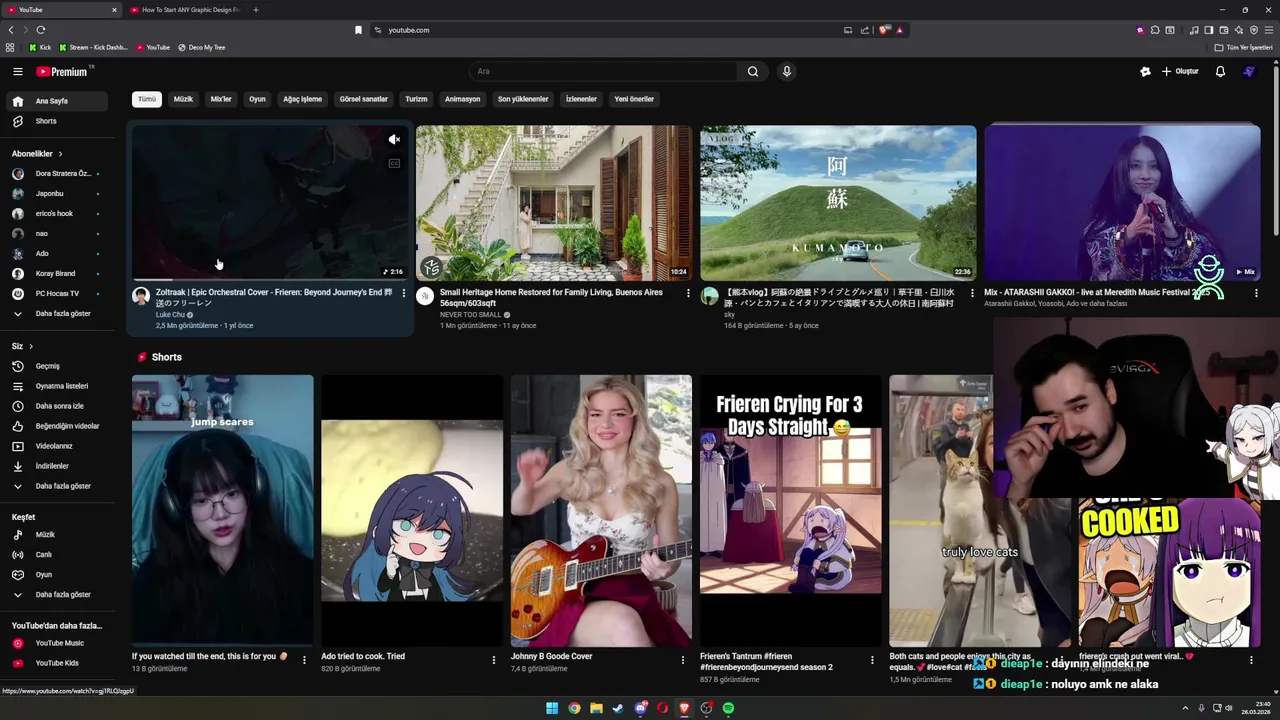The image size is (1280, 720).
Task: Click the Frieren video preview progress bar
Action: click(270, 280)
